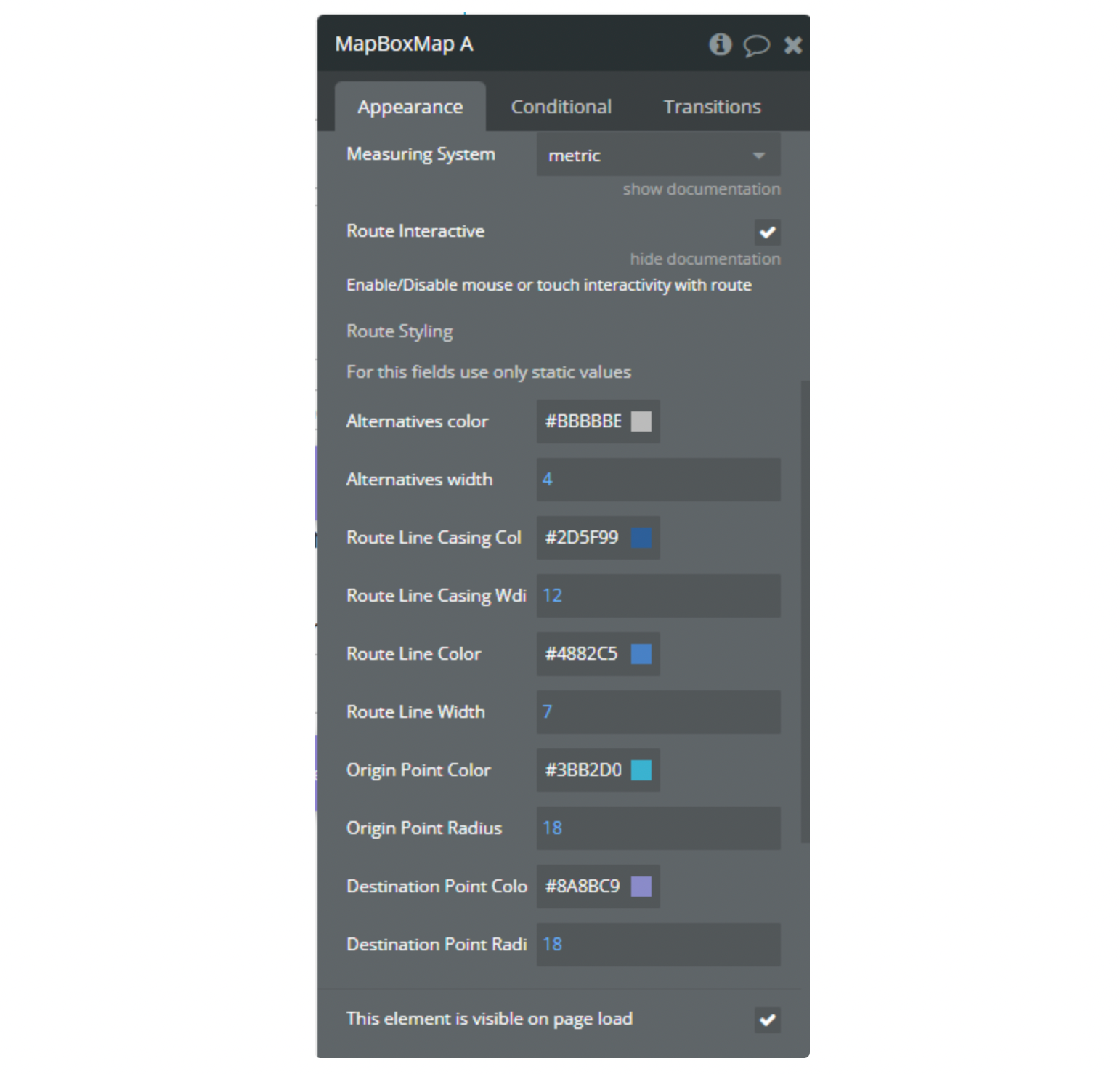Show documentation for Measuring System
Image resolution: width=1120 pixels, height=1074 pixels.
click(x=701, y=188)
